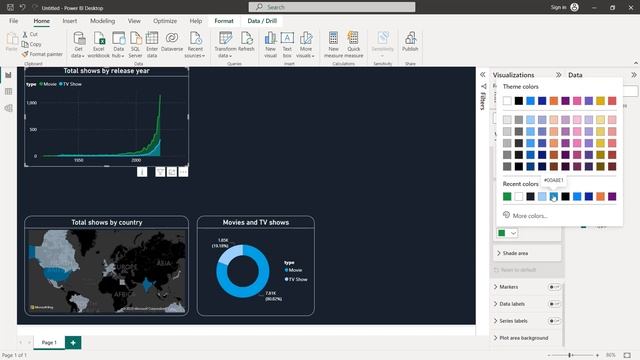Switch to the Optimize tab

pyautogui.click(x=165, y=21)
